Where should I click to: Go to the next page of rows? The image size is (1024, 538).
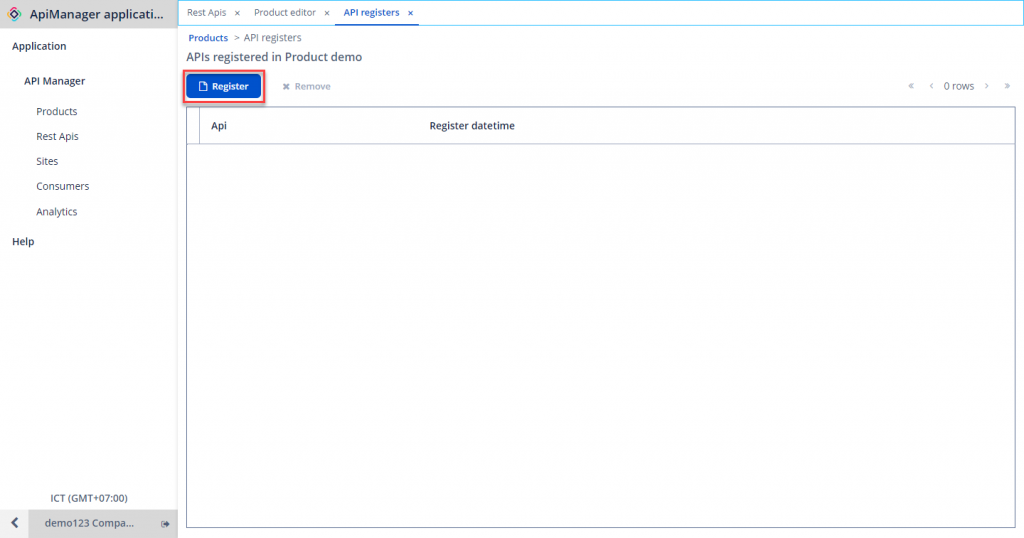[987, 86]
